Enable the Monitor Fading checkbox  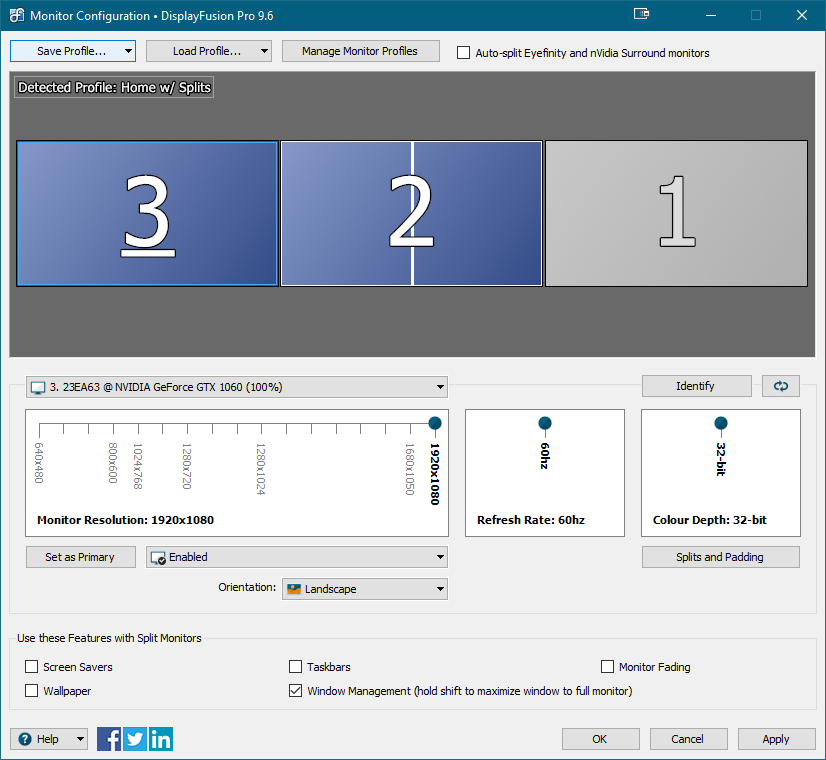608,667
